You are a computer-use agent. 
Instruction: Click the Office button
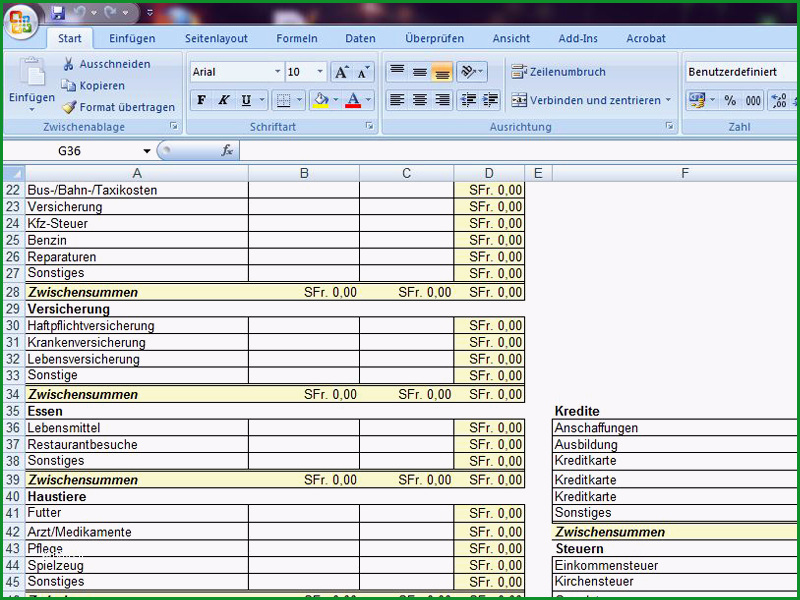pyautogui.click(x=20, y=21)
